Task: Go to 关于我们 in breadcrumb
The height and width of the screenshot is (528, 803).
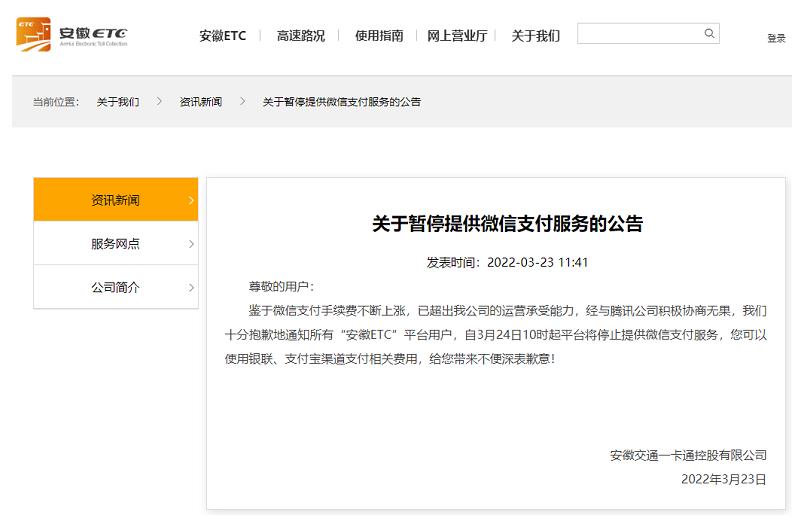Action: tap(118, 102)
